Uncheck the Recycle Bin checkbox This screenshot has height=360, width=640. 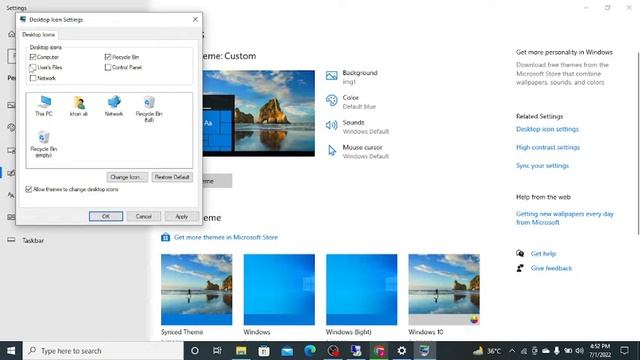108,57
